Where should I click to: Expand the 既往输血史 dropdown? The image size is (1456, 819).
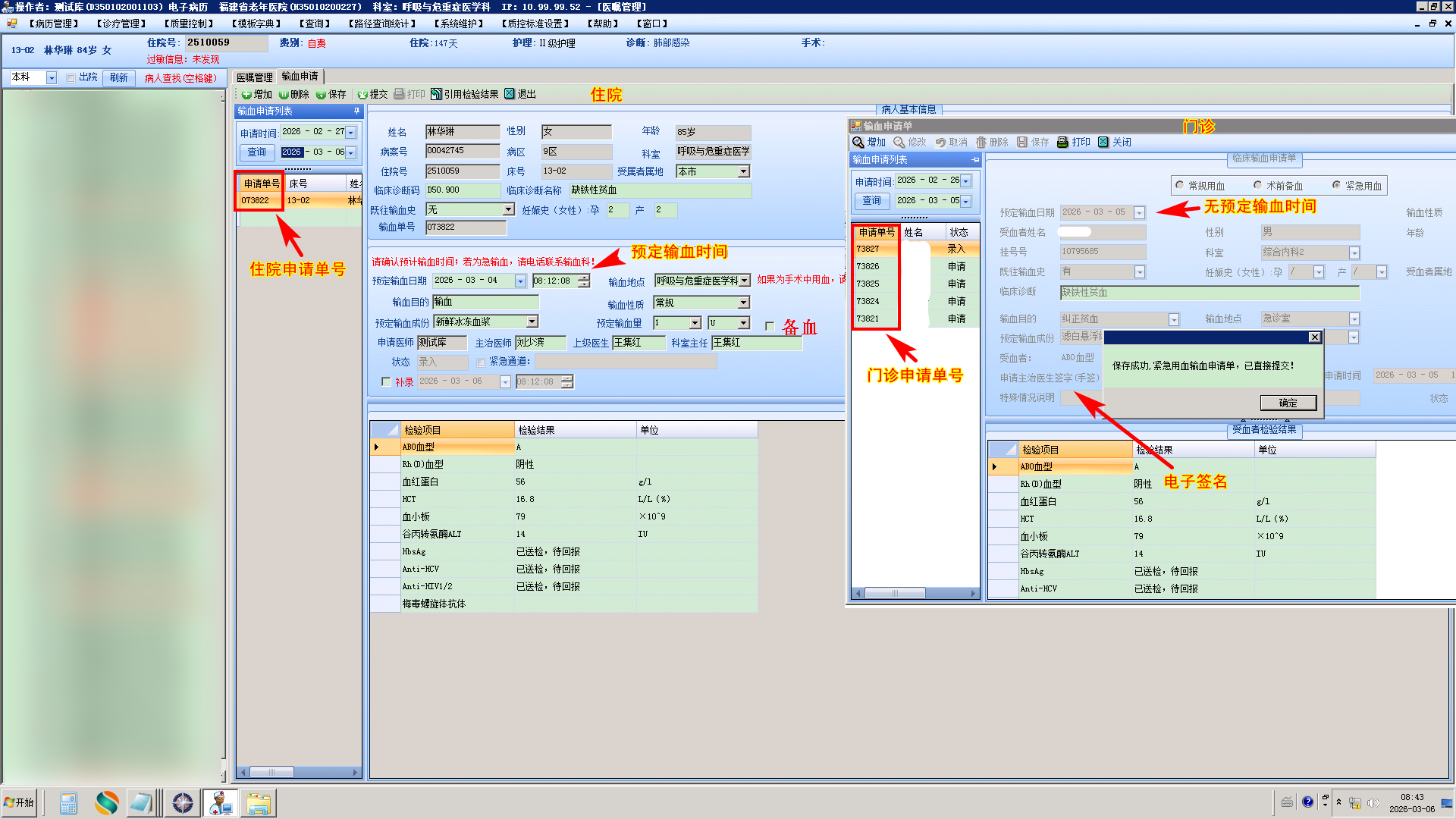509,209
